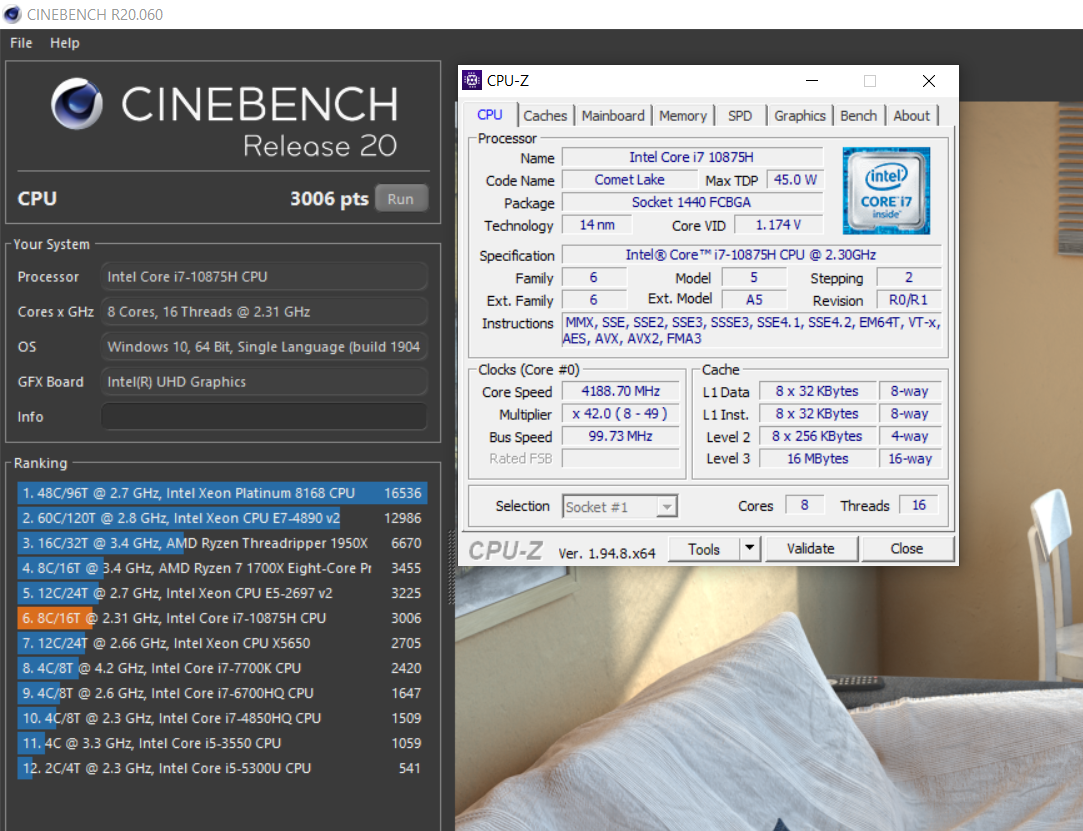Switch to the Caches tab in CPU-Z

click(545, 115)
